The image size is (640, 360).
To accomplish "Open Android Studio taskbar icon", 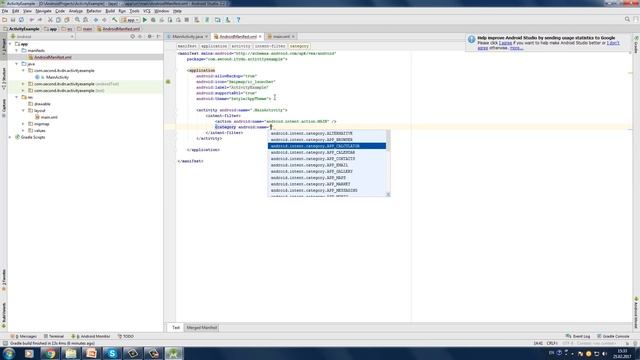I will (x=173, y=353).
